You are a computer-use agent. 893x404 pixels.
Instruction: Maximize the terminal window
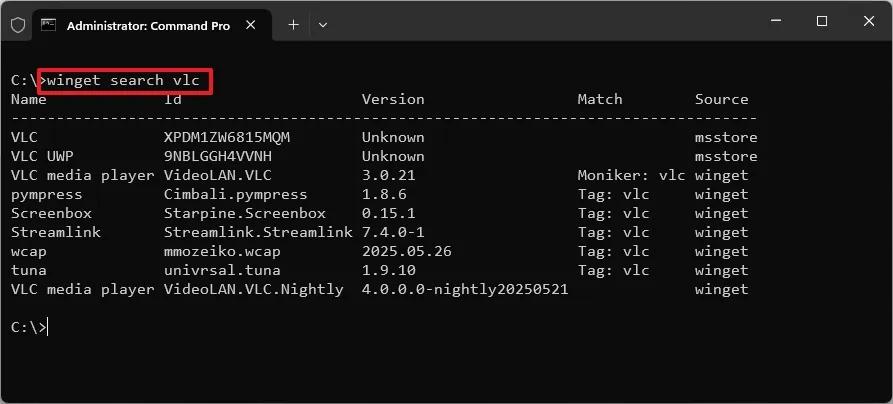point(822,21)
